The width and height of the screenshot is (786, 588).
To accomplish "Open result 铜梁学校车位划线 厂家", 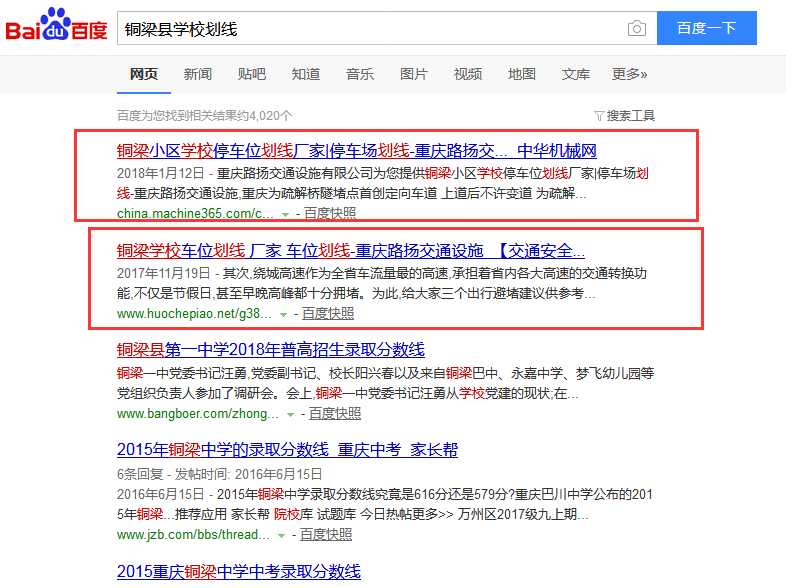I will click(x=350, y=250).
